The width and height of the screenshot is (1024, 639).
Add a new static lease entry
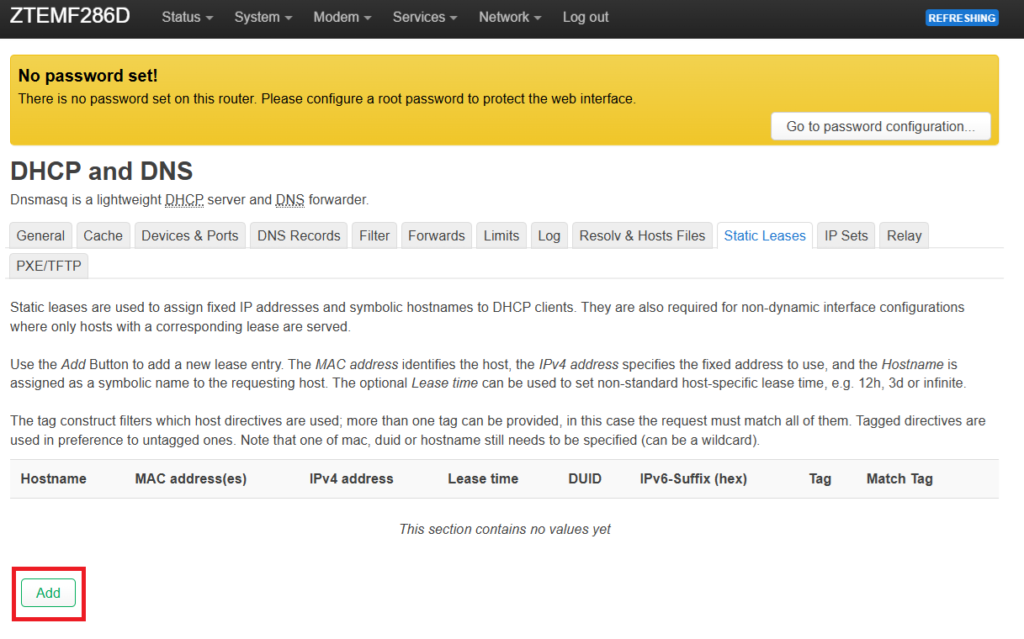tap(48, 593)
